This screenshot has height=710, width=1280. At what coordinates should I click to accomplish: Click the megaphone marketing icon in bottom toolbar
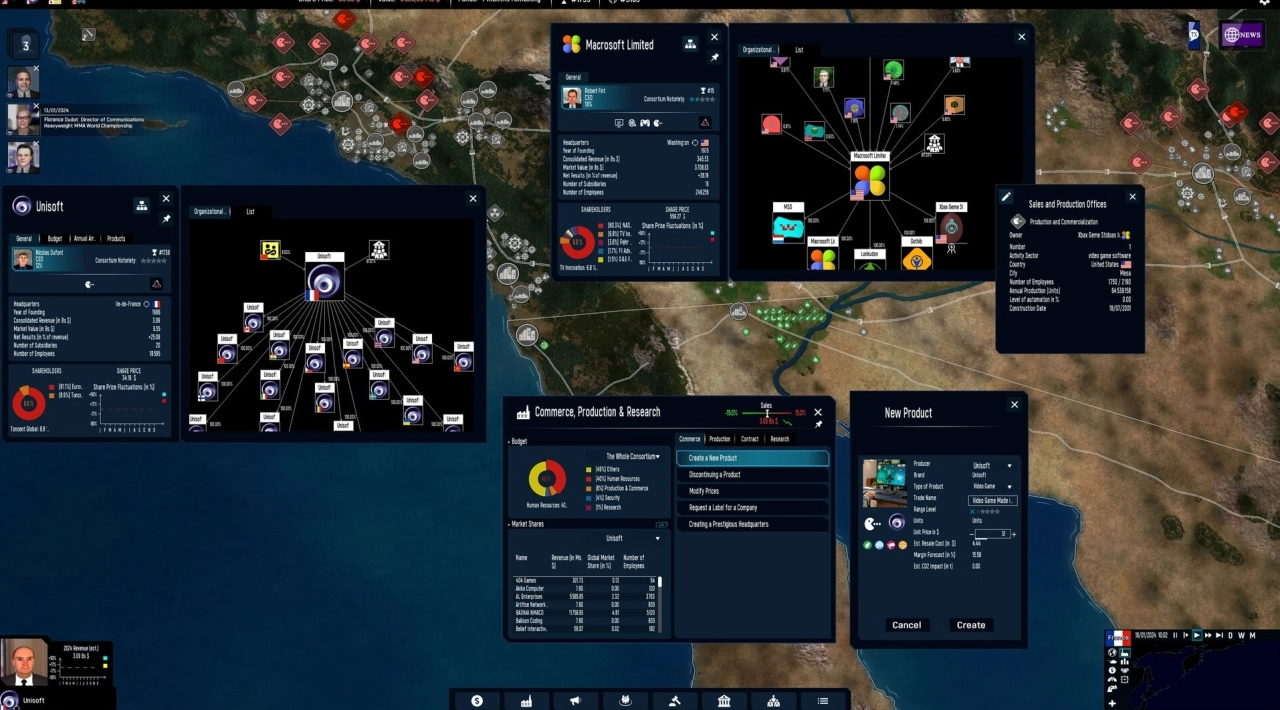tap(575, 701)
